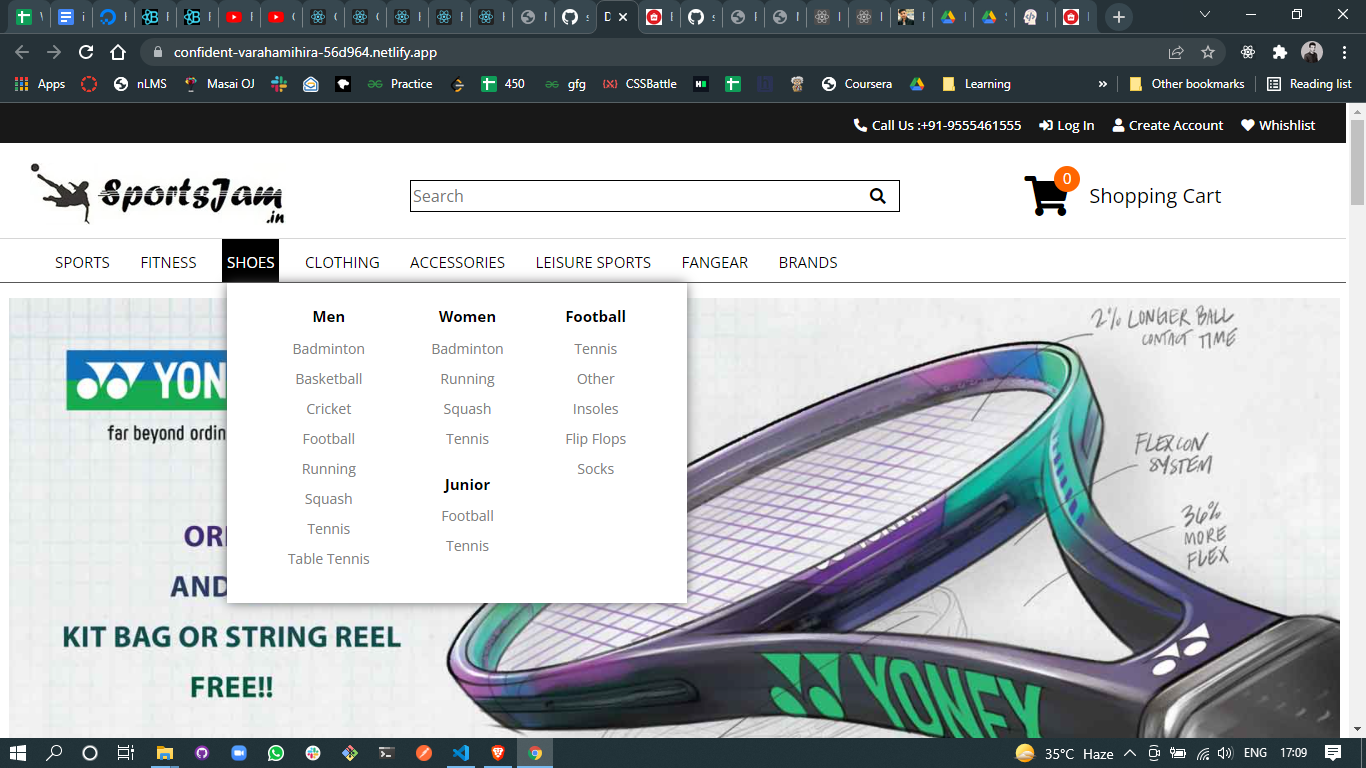This screenshot has height=768, width=1366.
Task: Open the shopping cart icon
Action: [1046, 196]
